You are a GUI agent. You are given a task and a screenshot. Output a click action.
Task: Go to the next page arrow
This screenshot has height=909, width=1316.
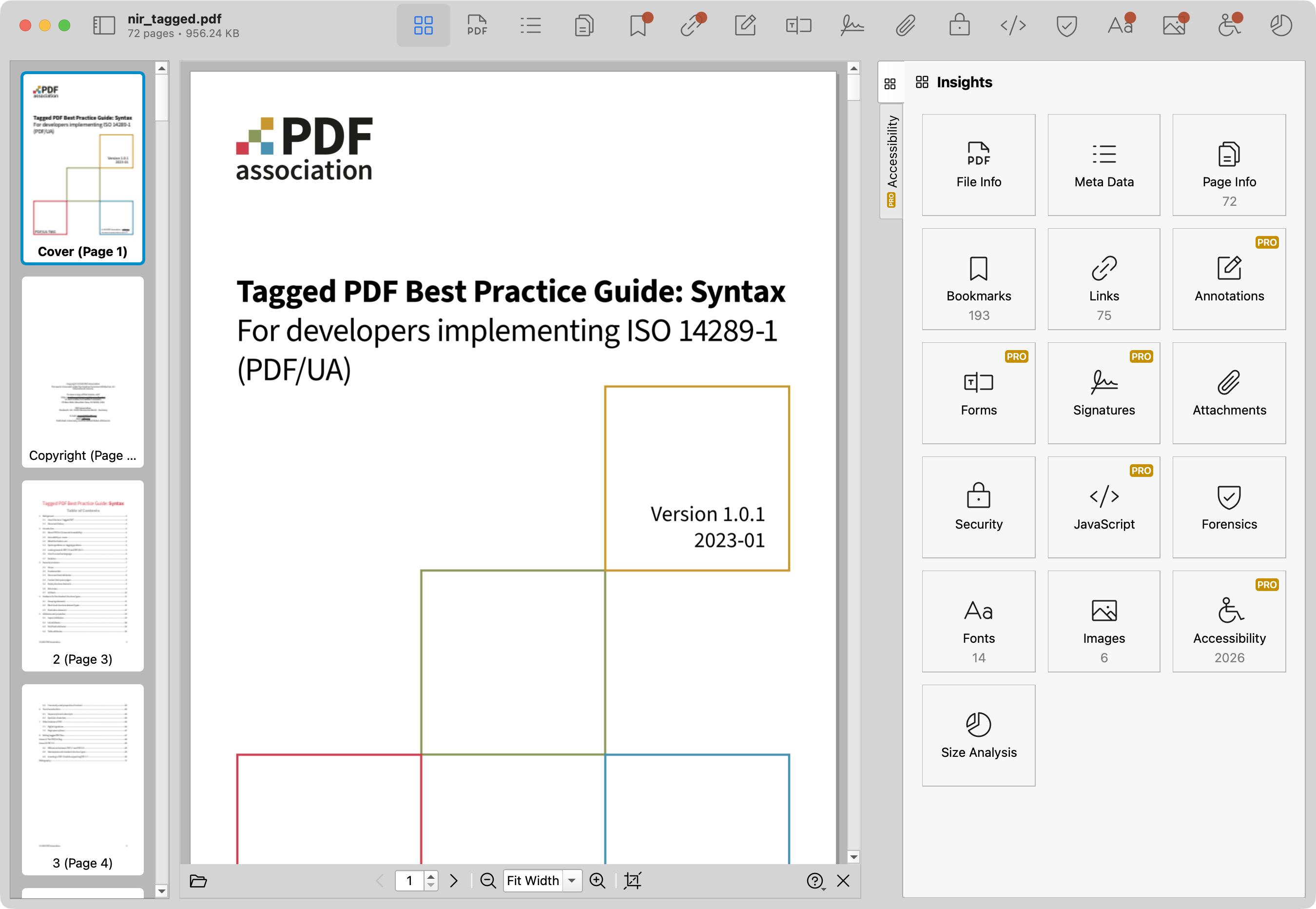(x=454, y=881)
